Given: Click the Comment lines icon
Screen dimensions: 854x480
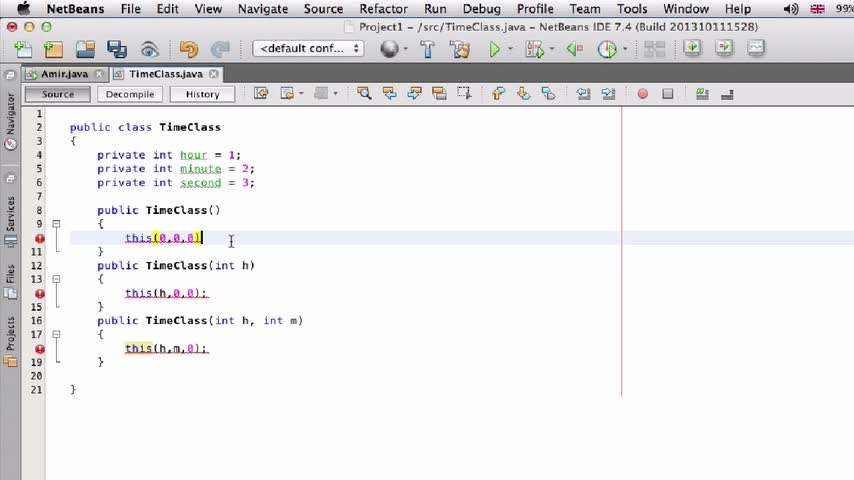Looking at the screenshot, I should tap(702, 94).
